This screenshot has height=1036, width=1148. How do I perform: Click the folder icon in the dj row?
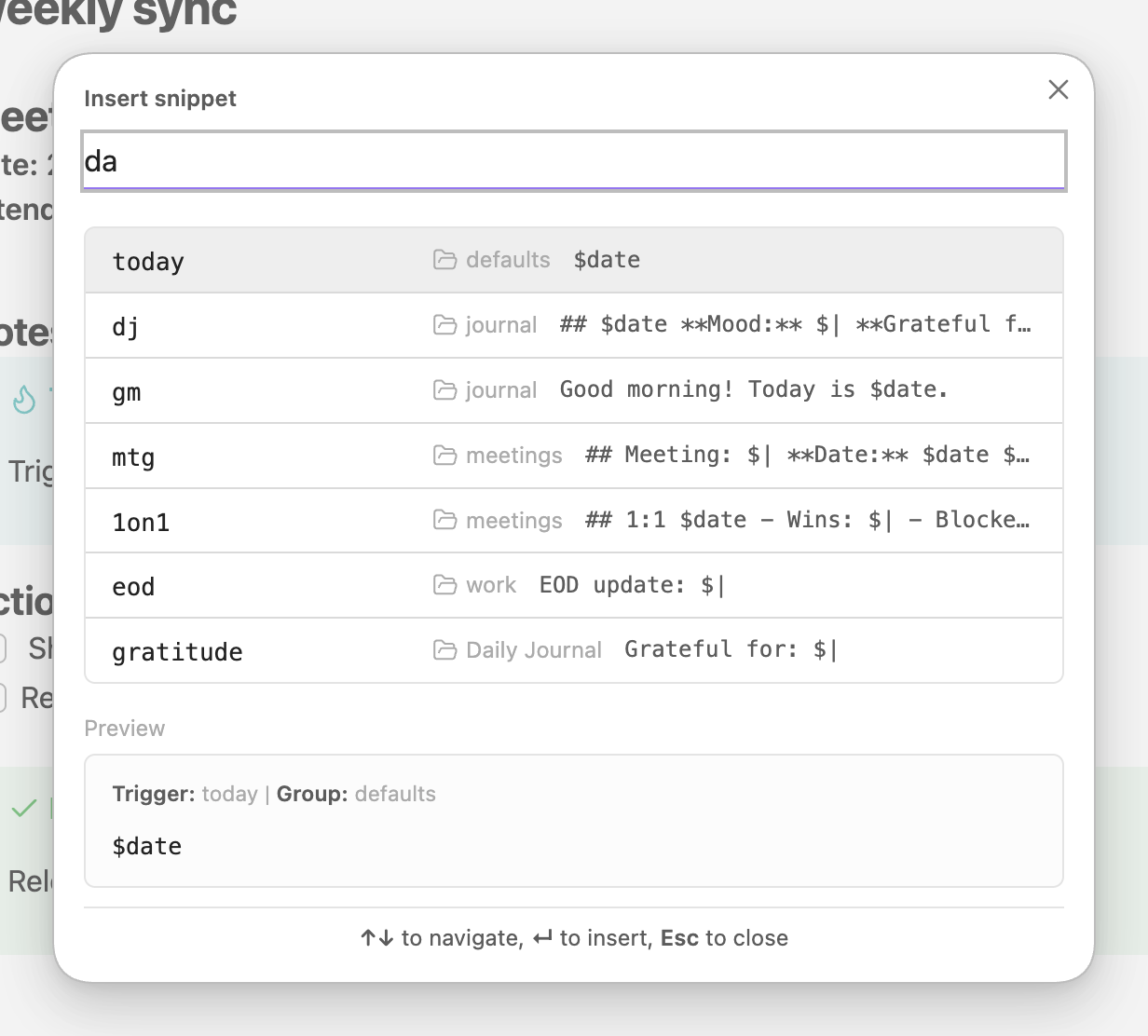tap(444, 325)
